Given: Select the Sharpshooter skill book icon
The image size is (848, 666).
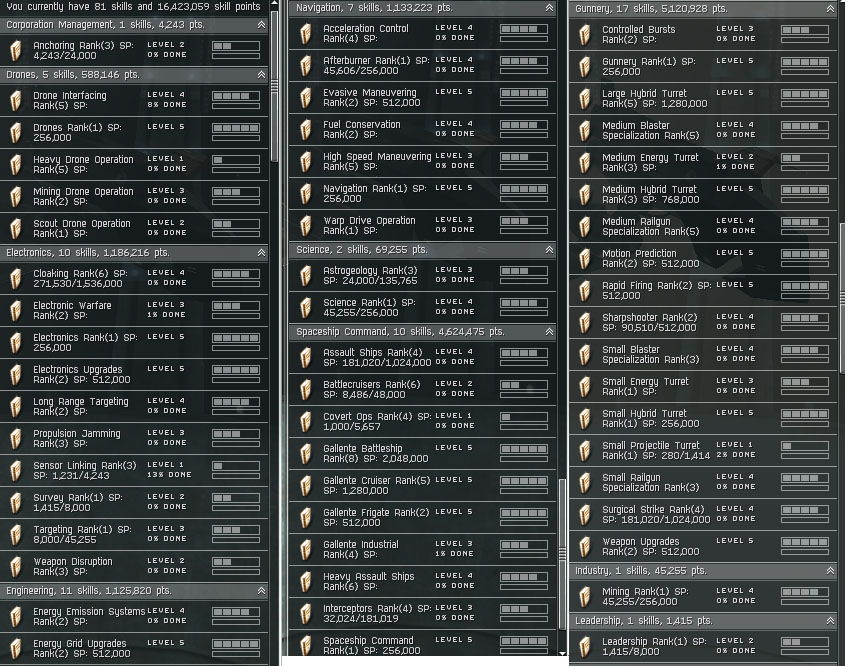Looking at the screenshot, I should point(585,322).
